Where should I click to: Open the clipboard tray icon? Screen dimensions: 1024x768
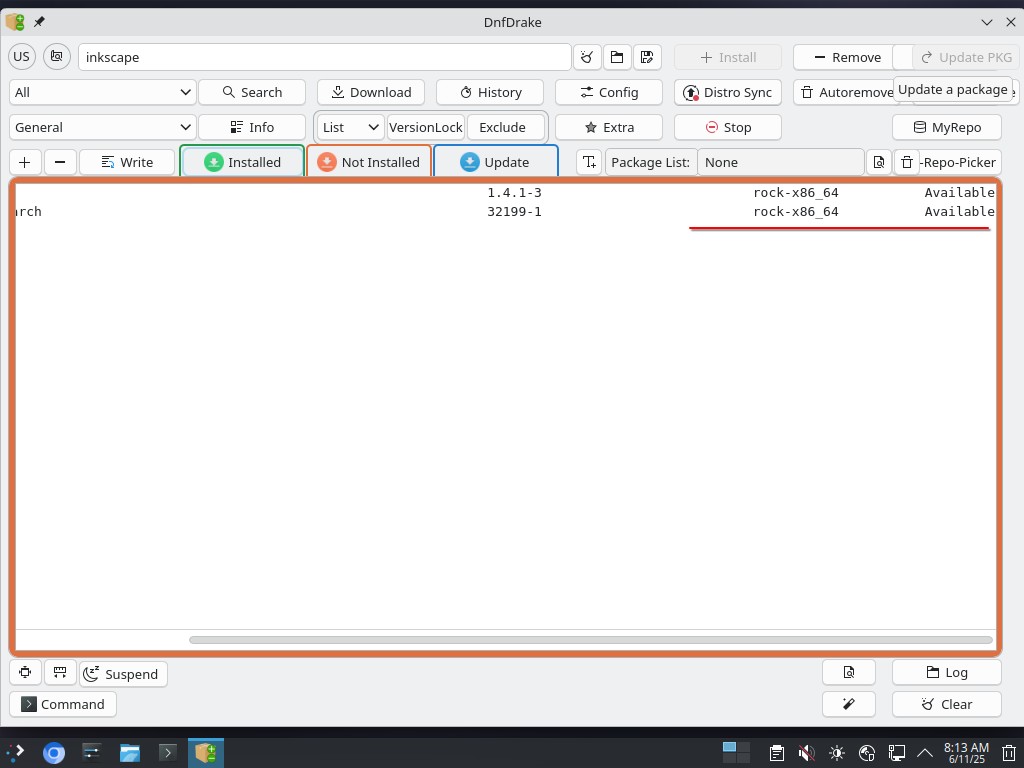tap(776, 753)
